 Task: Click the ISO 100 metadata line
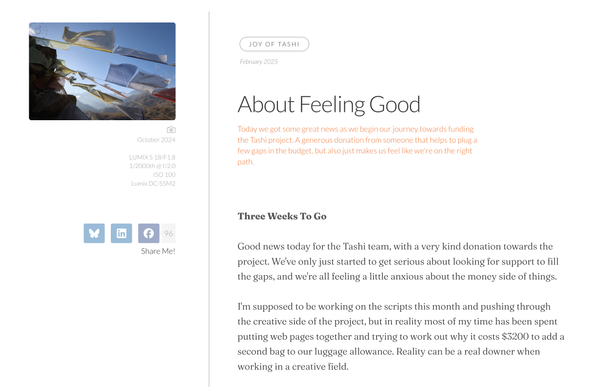pos(164,175)
